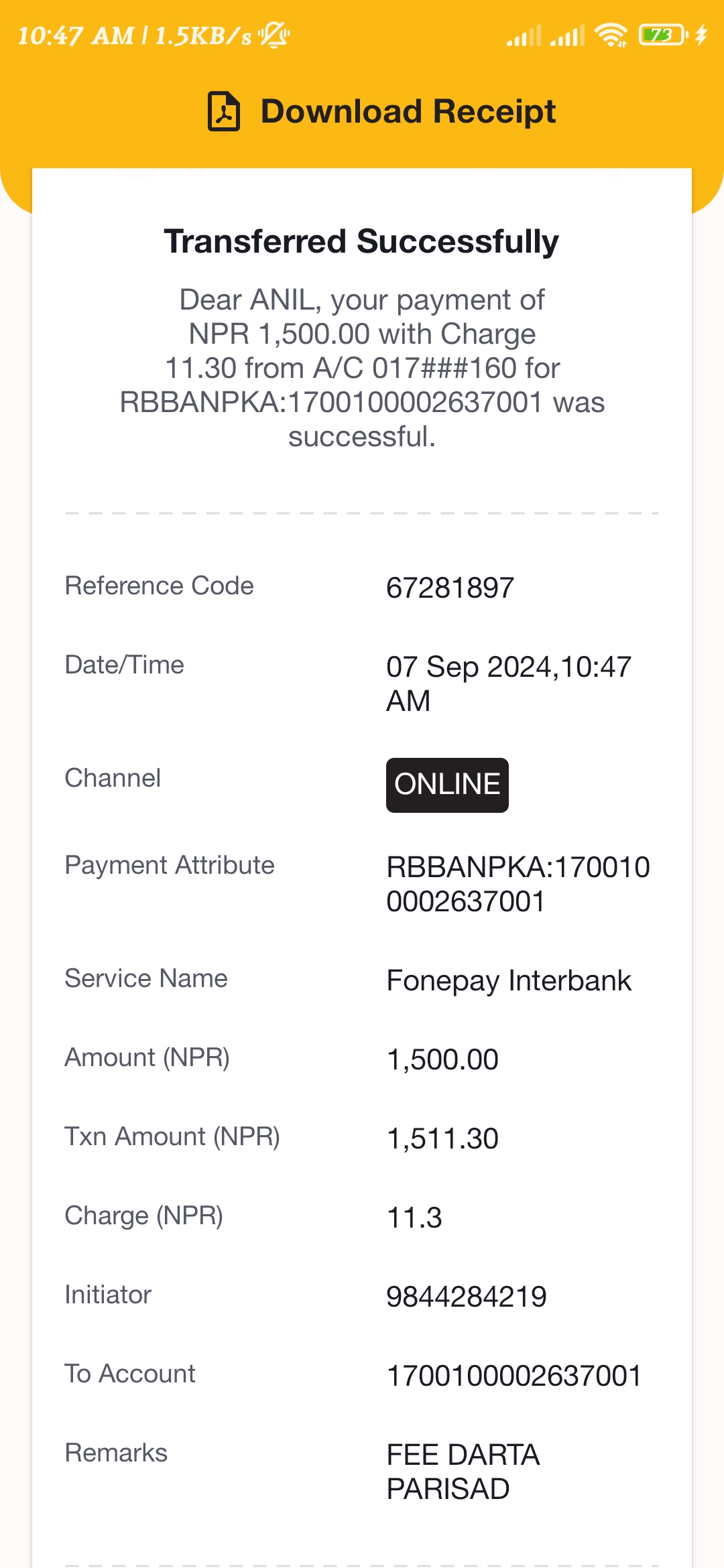Click the Download Receipt button
The image size is (724, 1568).
pyautogui.click(x=381, y=111)
